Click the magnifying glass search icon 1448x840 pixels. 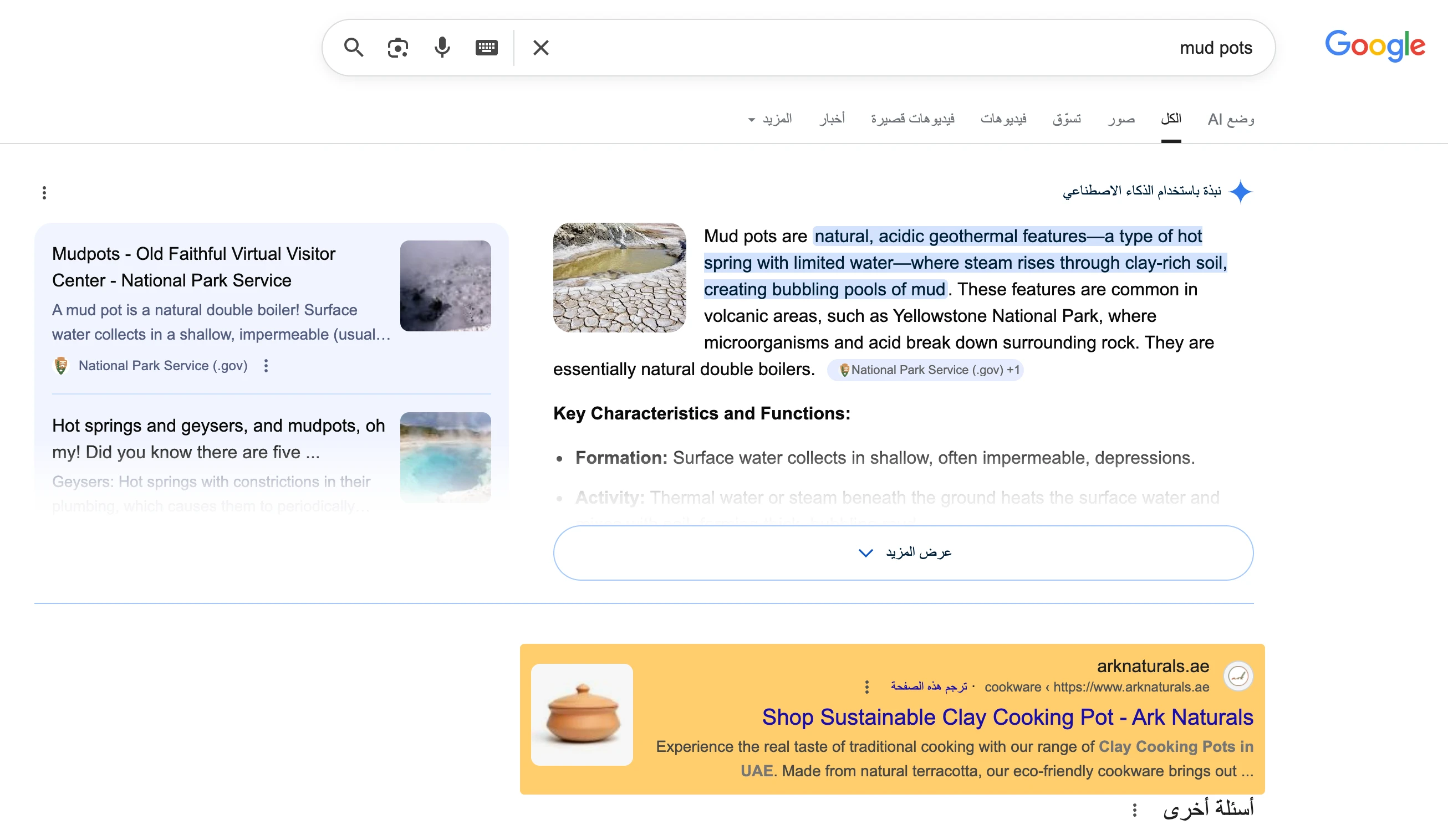[x=354, y=47]
